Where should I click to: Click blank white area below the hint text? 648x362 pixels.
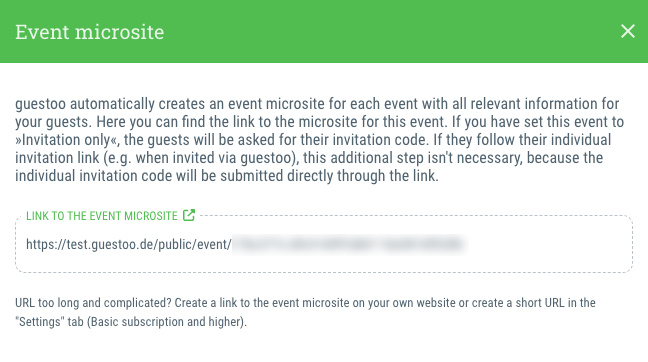tap(324, 346)
